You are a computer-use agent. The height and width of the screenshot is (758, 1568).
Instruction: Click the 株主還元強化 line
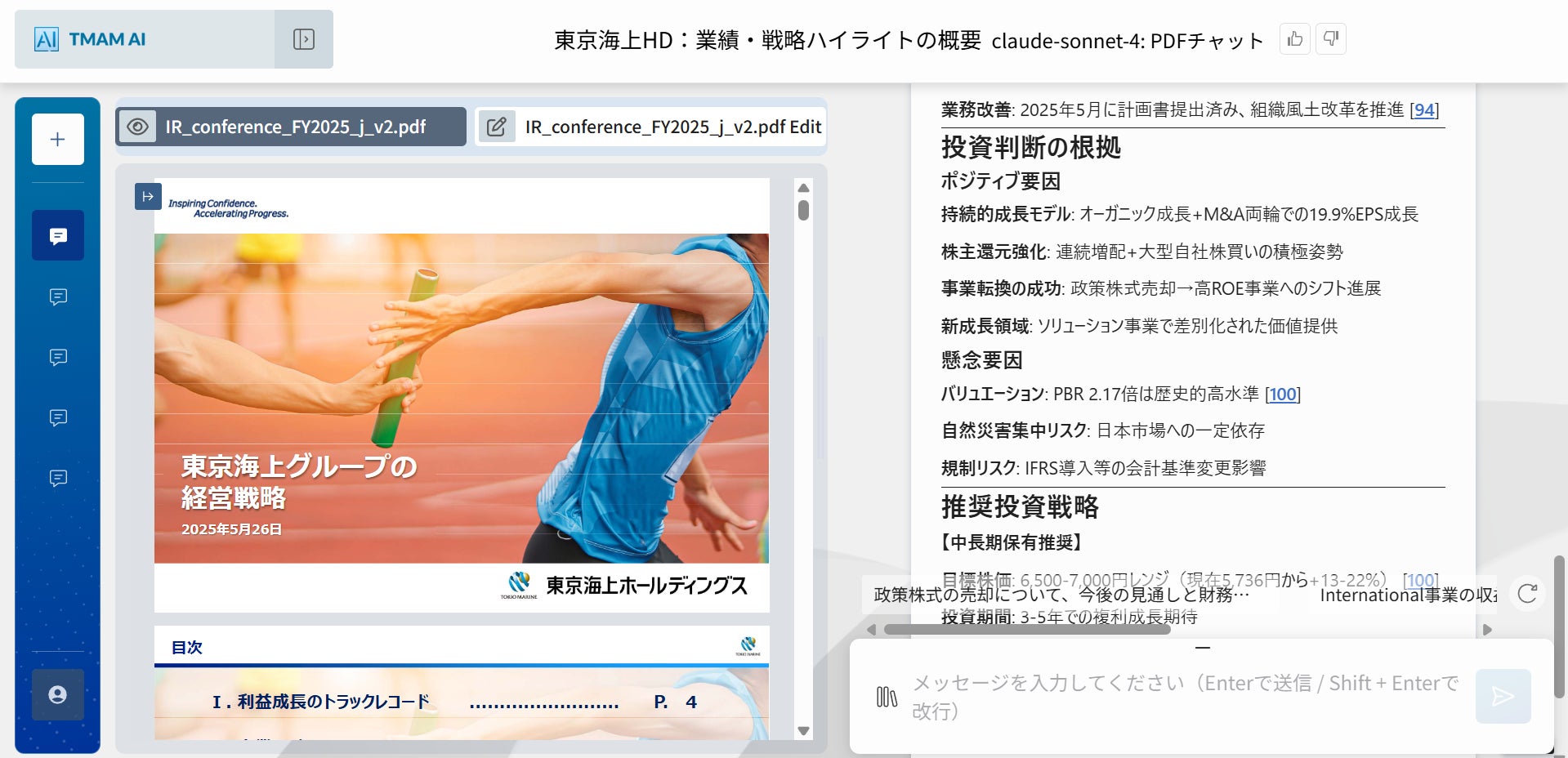[1141, 252]
